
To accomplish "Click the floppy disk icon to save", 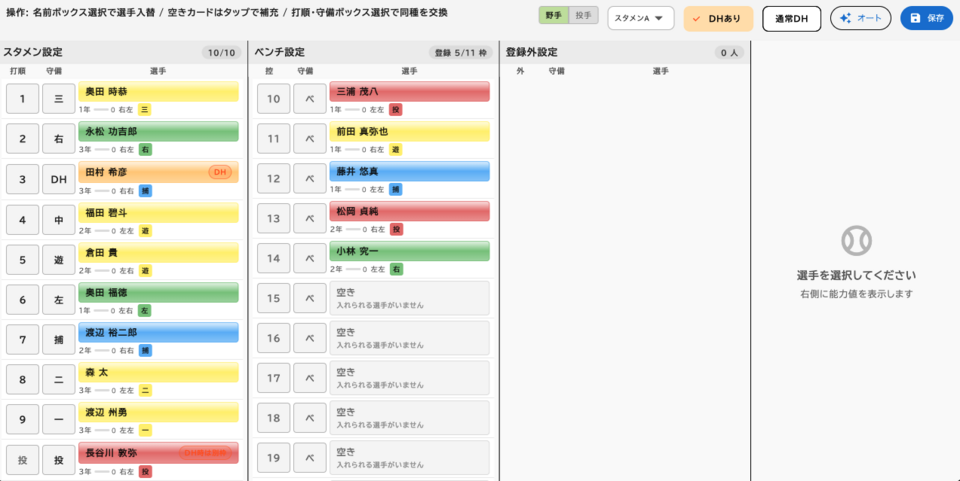I will (x=915, y=18).
